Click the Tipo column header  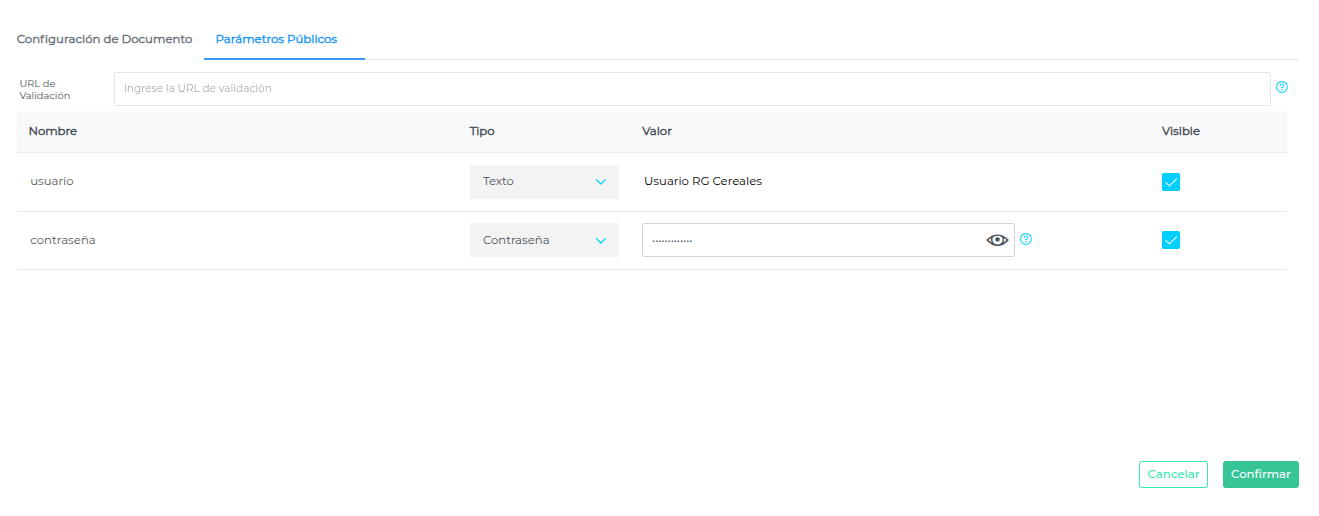tap(482, 132)
